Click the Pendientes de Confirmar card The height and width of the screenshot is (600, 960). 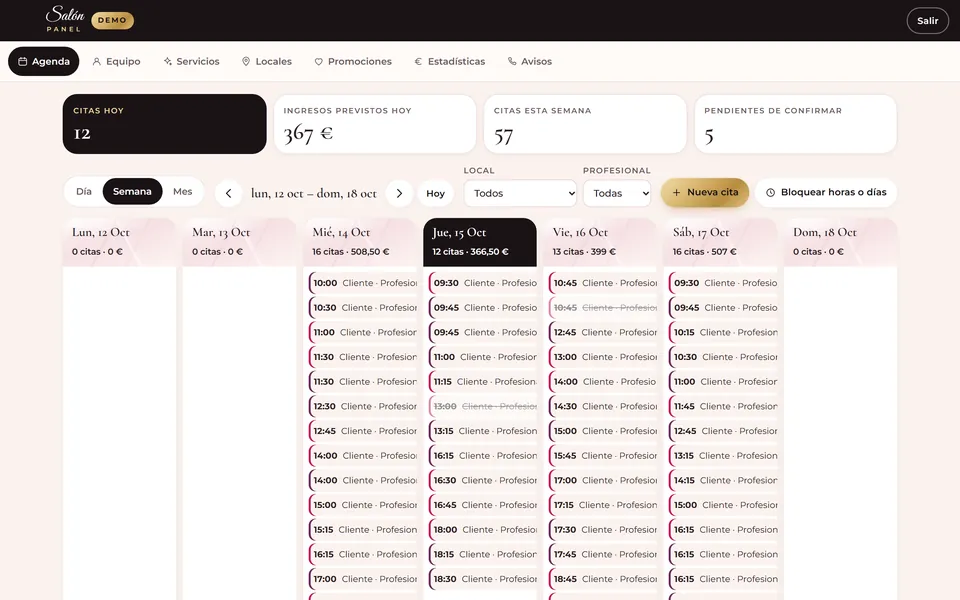pos(796,124)
